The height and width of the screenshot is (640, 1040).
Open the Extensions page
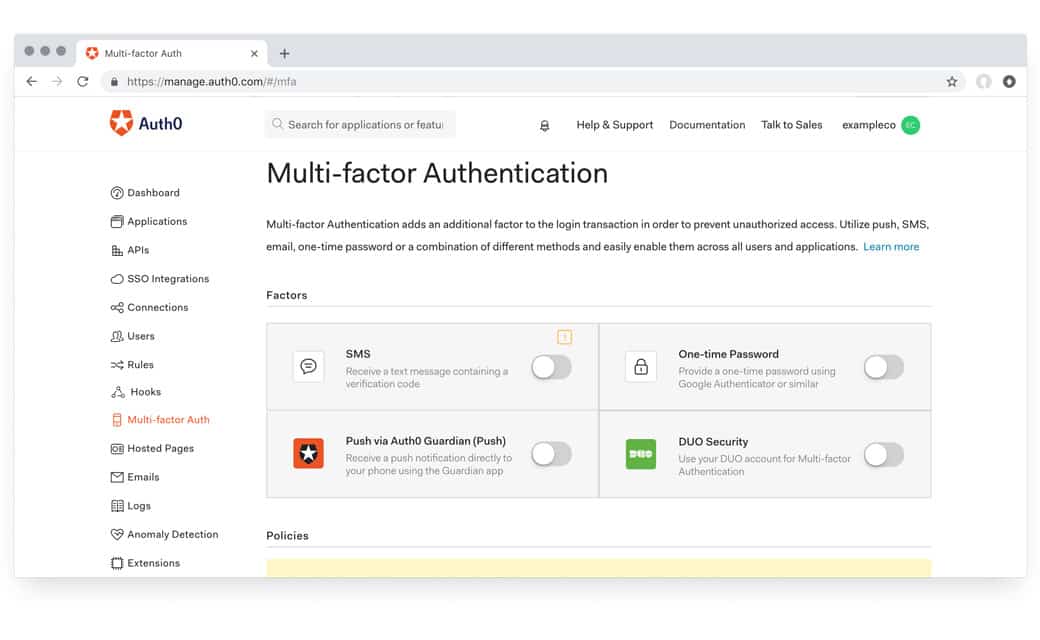[153, 562]
